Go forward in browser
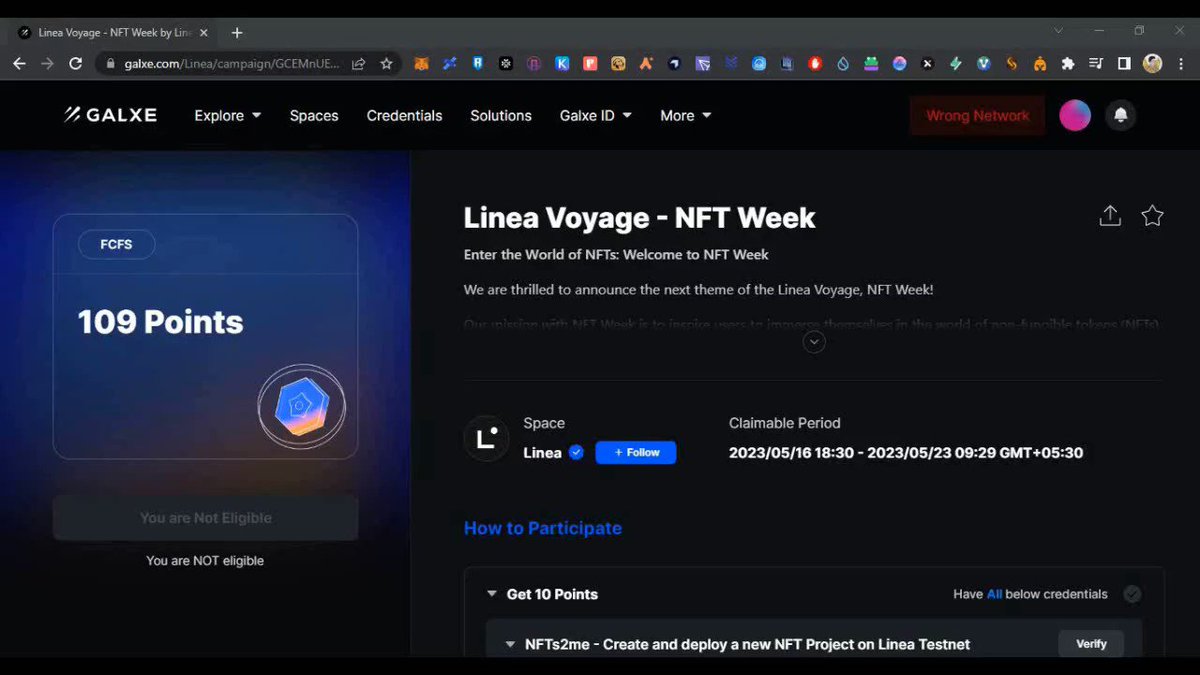 point(47,63)
